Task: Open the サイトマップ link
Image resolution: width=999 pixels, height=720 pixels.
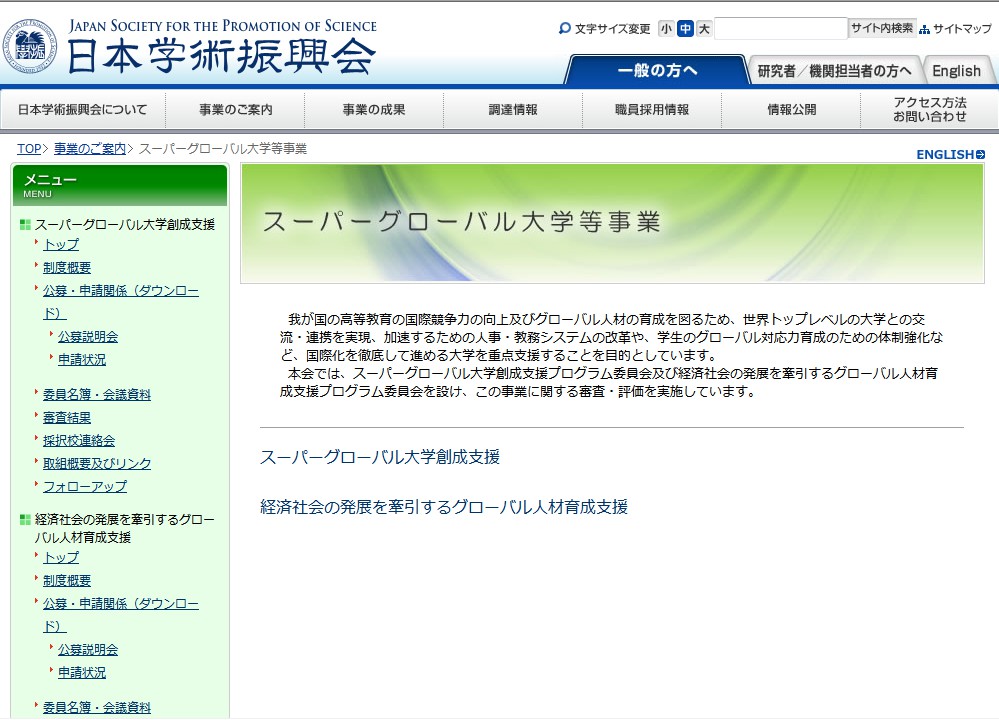Action: 962,29
